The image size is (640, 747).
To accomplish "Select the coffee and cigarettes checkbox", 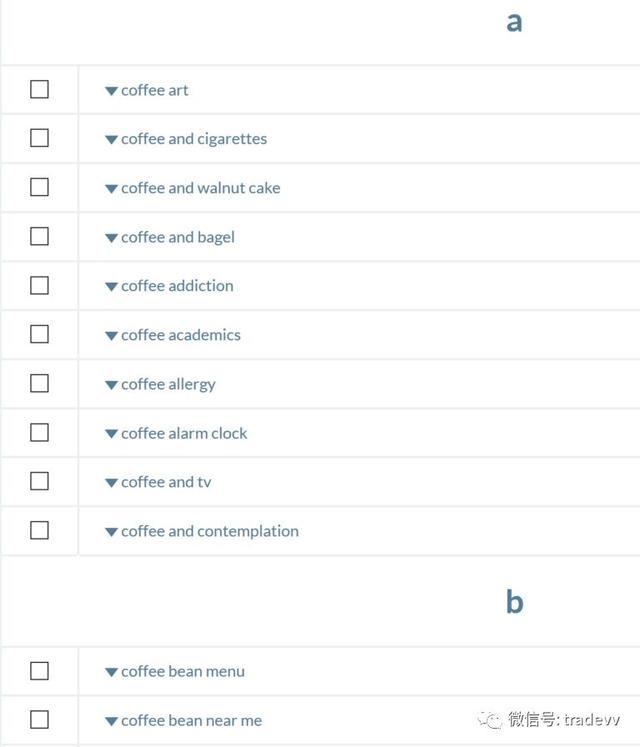I will (39, 138).
